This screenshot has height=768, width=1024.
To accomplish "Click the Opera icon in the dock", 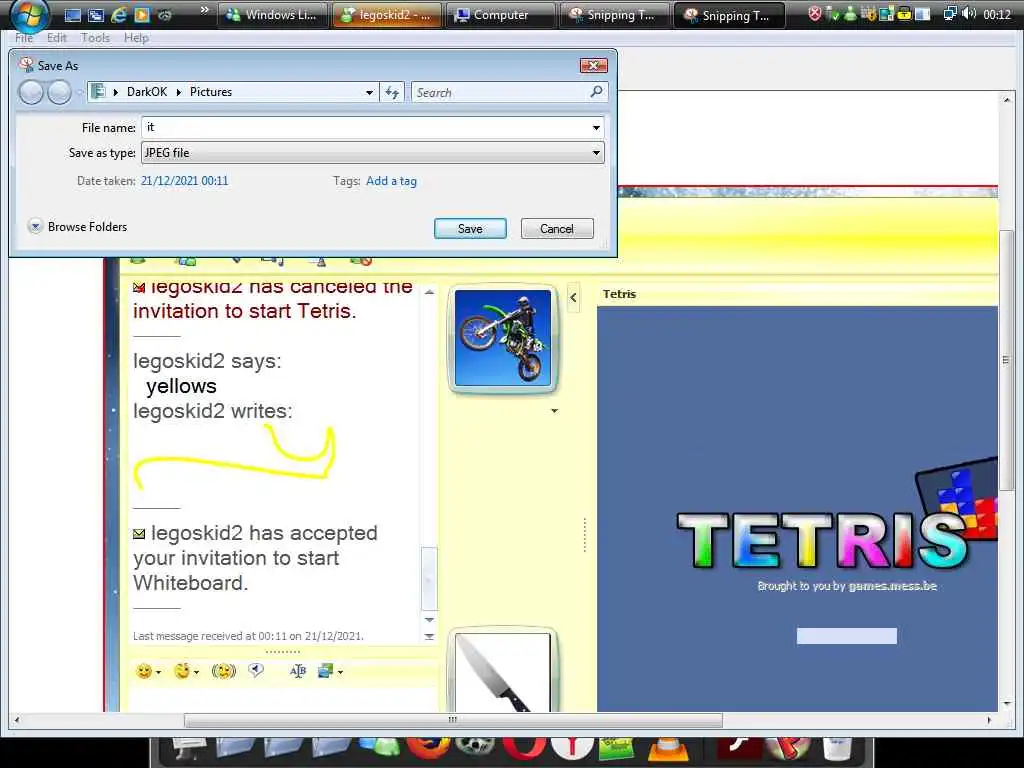I will tap(524, 750).
